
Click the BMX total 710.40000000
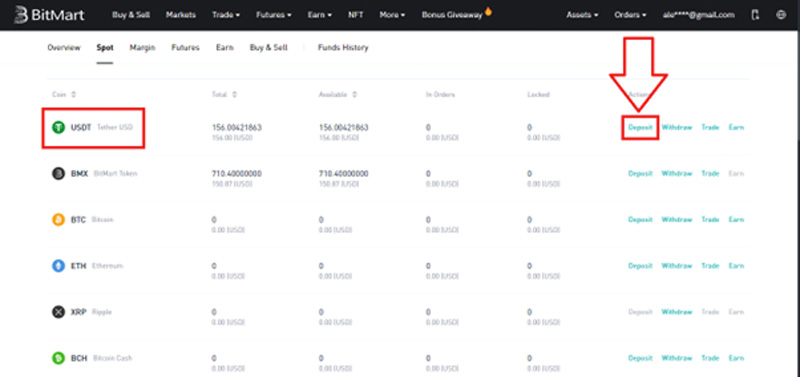237,174
